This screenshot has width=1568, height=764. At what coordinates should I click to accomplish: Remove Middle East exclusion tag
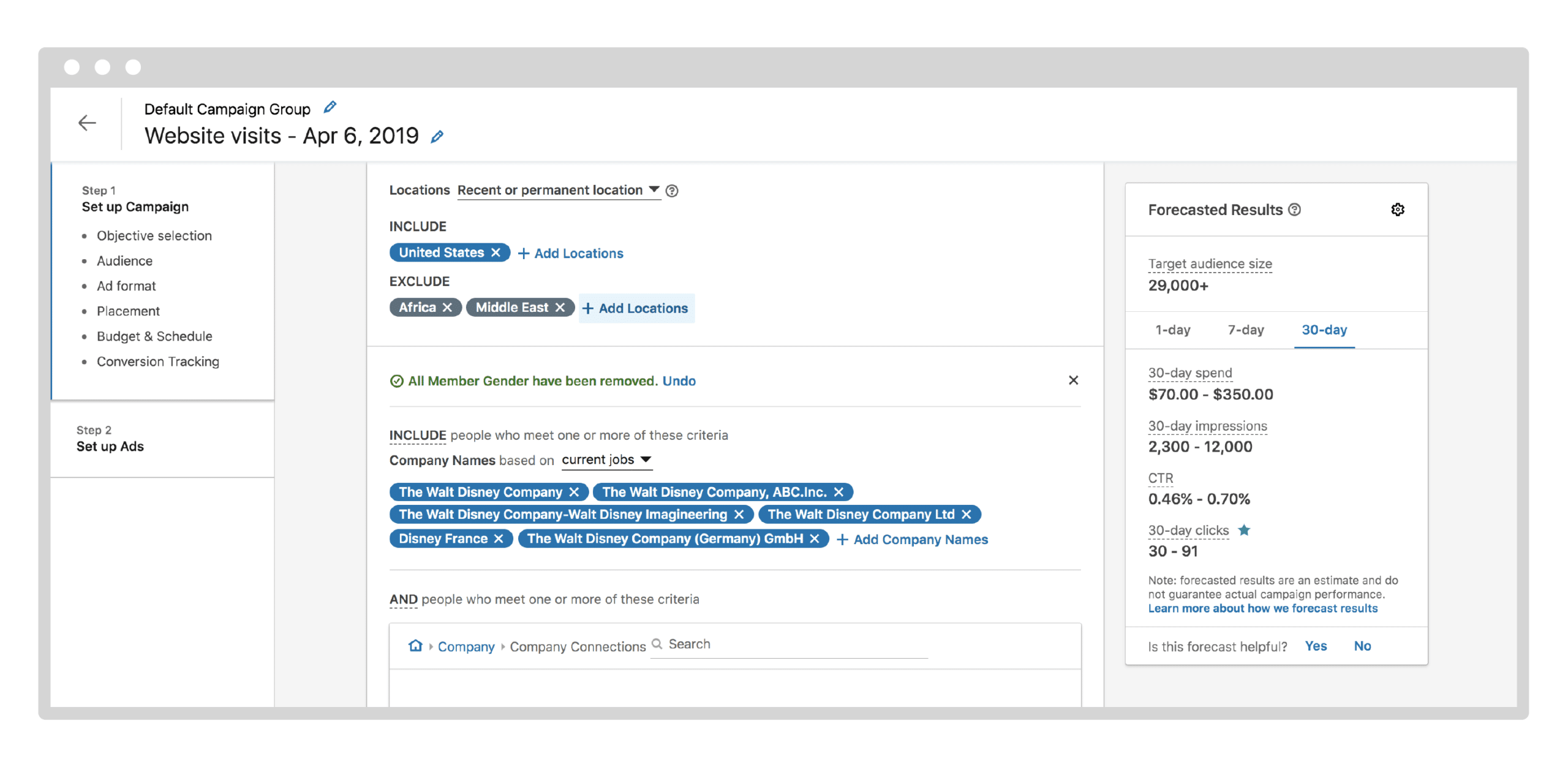(560, 308)
